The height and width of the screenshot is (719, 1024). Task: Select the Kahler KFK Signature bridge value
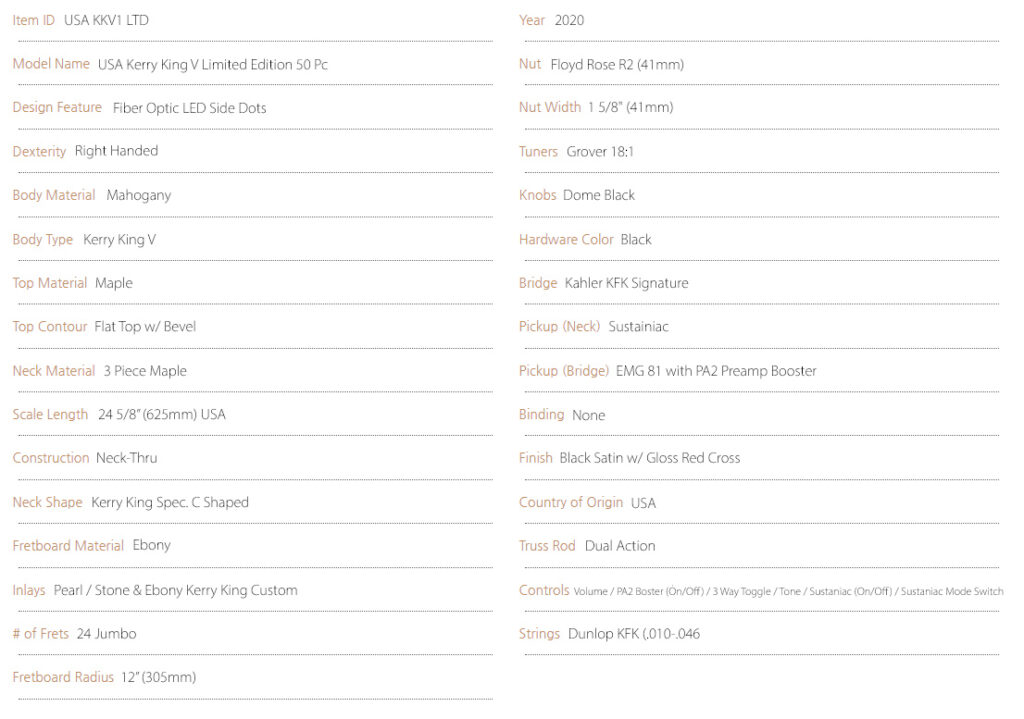pyautogui.click(x=626, y=283)
